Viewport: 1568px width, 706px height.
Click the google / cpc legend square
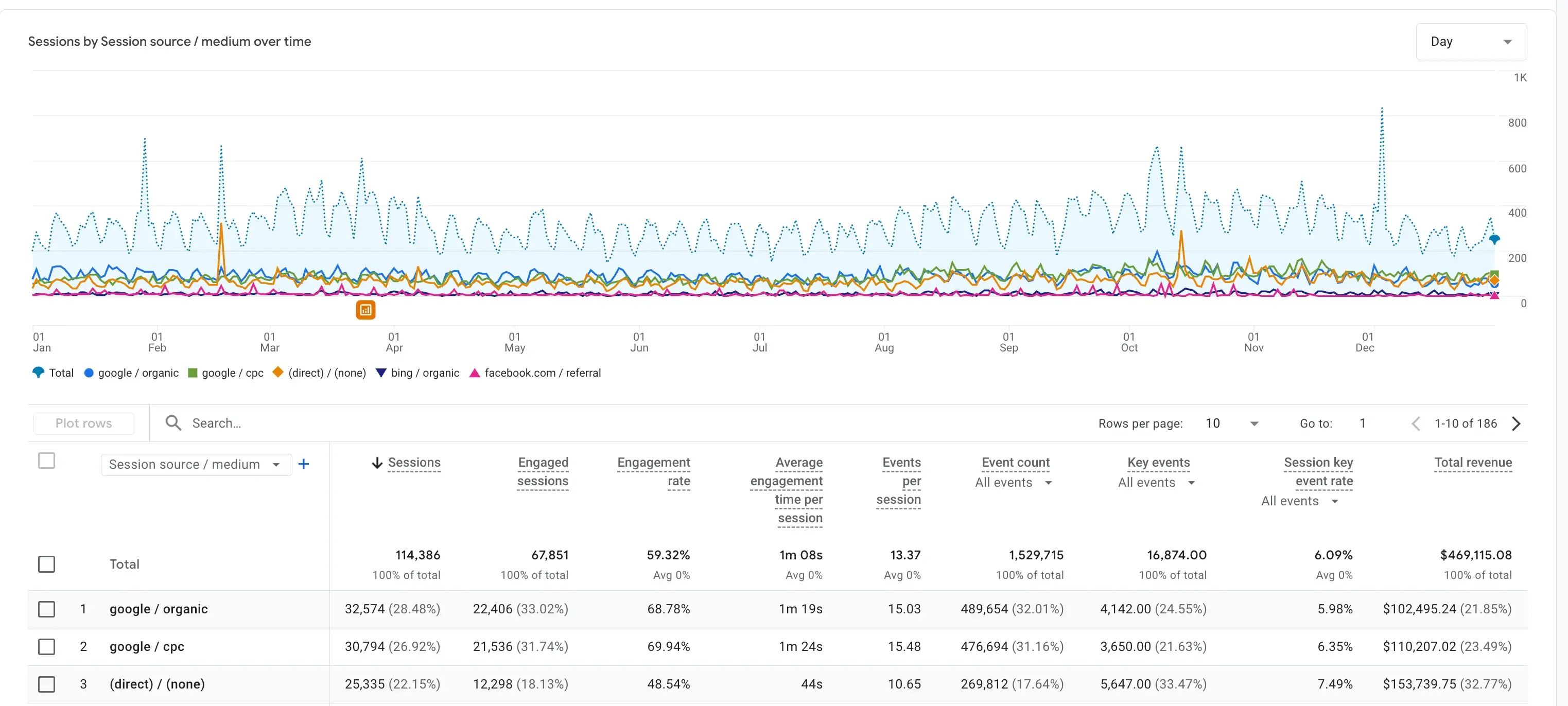[x=193, y=373]
